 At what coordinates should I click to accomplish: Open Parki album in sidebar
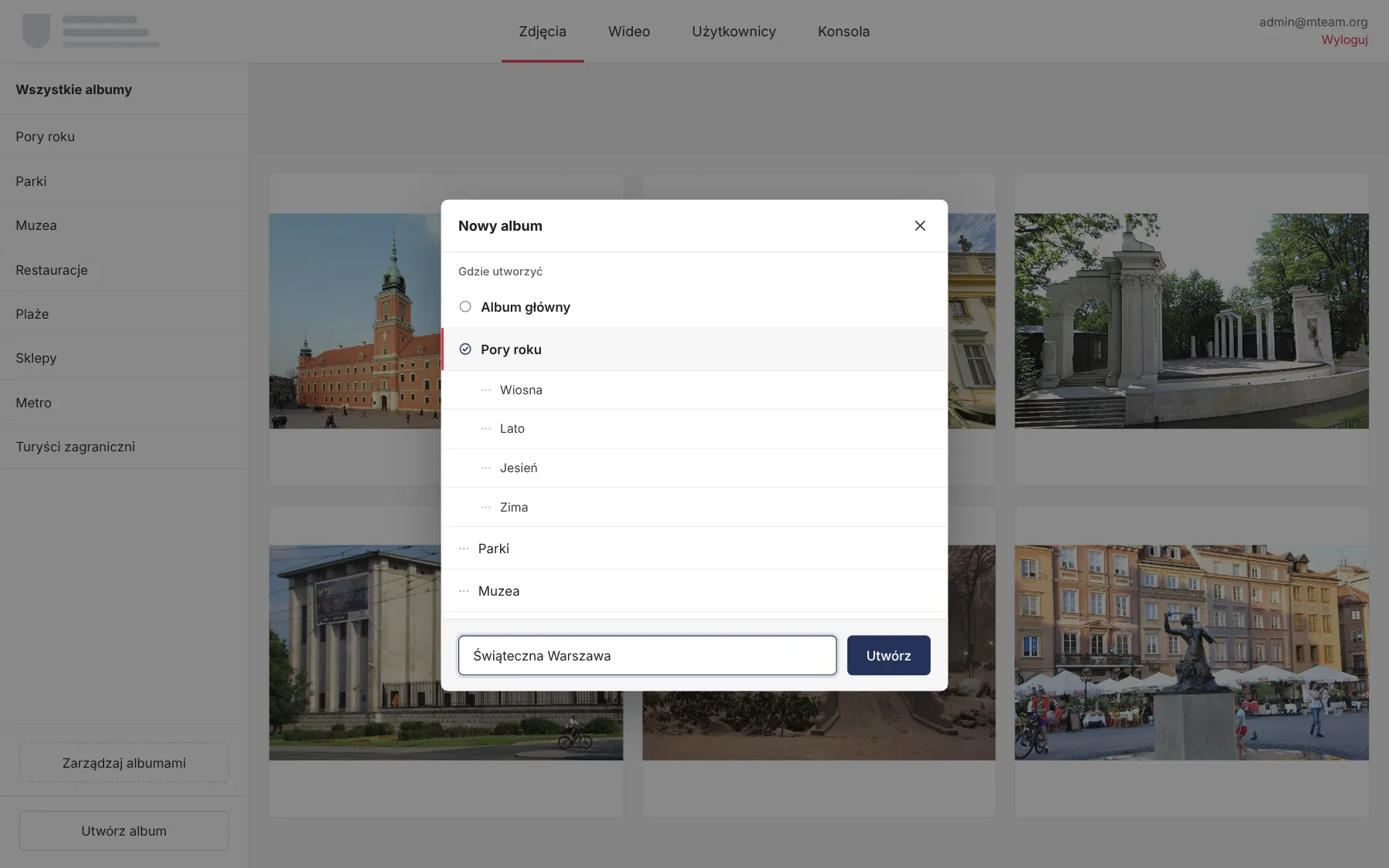[123, 181]
